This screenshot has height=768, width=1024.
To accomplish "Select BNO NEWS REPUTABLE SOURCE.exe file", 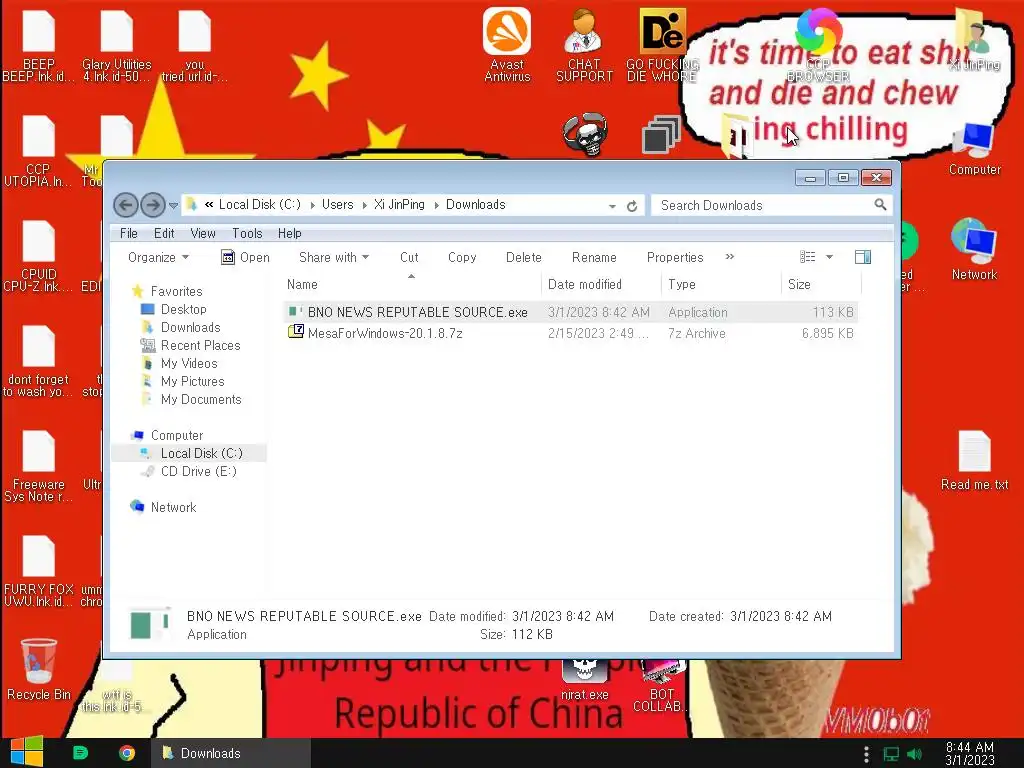I will (570, 312).
